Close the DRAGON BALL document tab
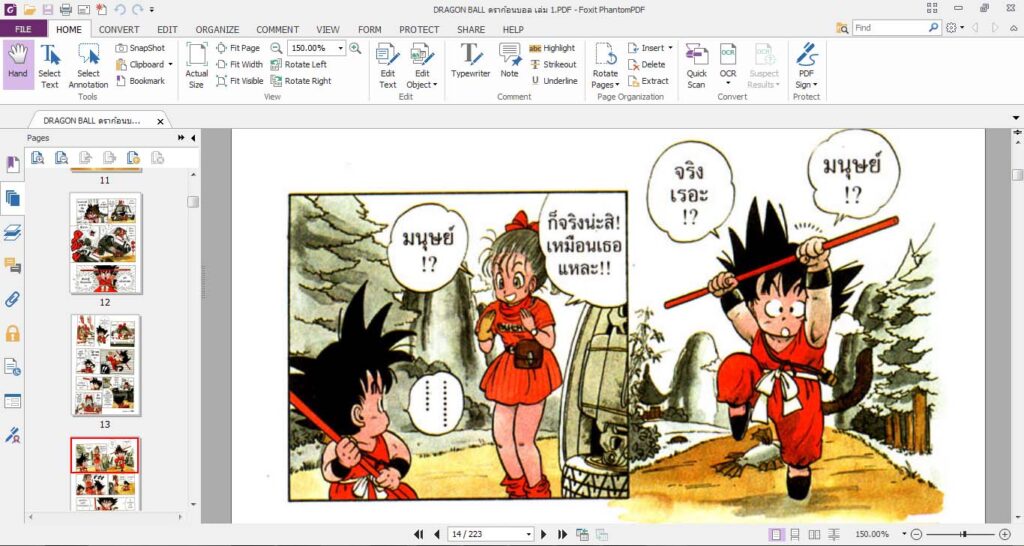 coord(161,121)
